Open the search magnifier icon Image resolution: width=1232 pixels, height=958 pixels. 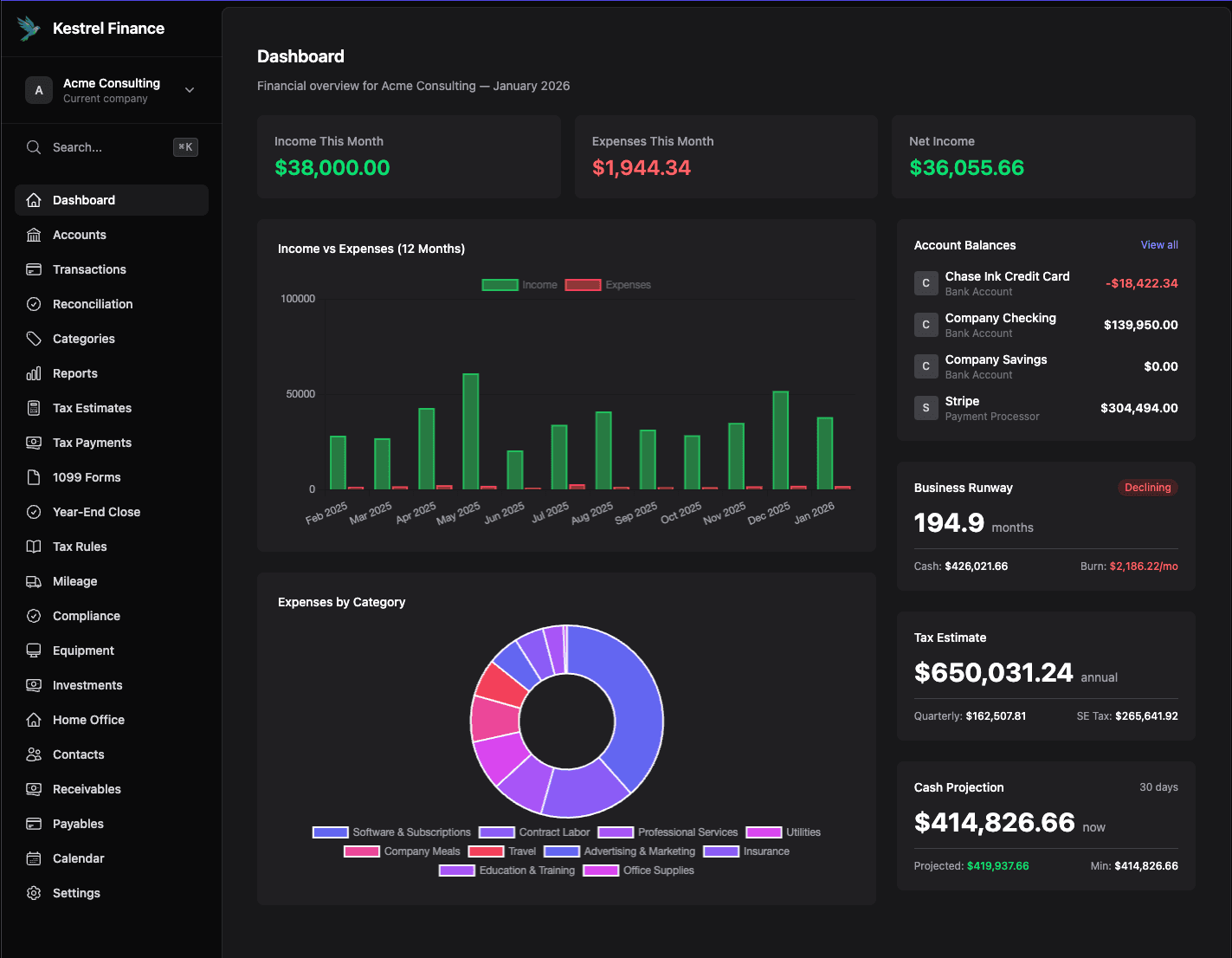coord(34,147)
